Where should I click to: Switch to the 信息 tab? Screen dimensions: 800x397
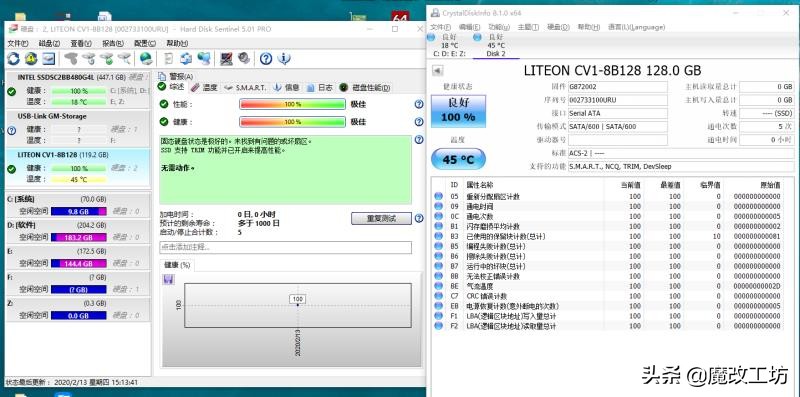click(287, 88)
